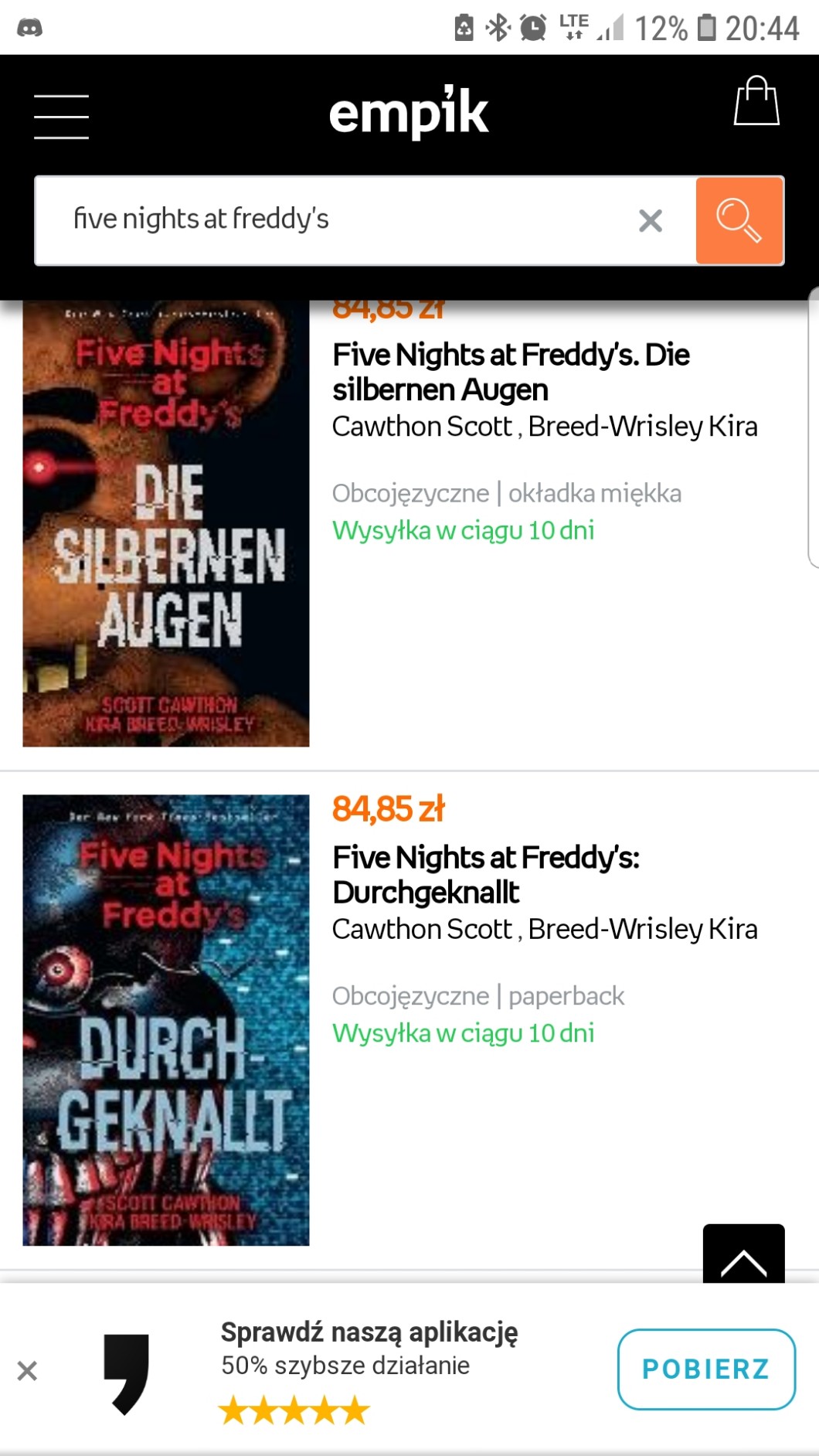Tap the battery indicator in status bar

[706, 28]
